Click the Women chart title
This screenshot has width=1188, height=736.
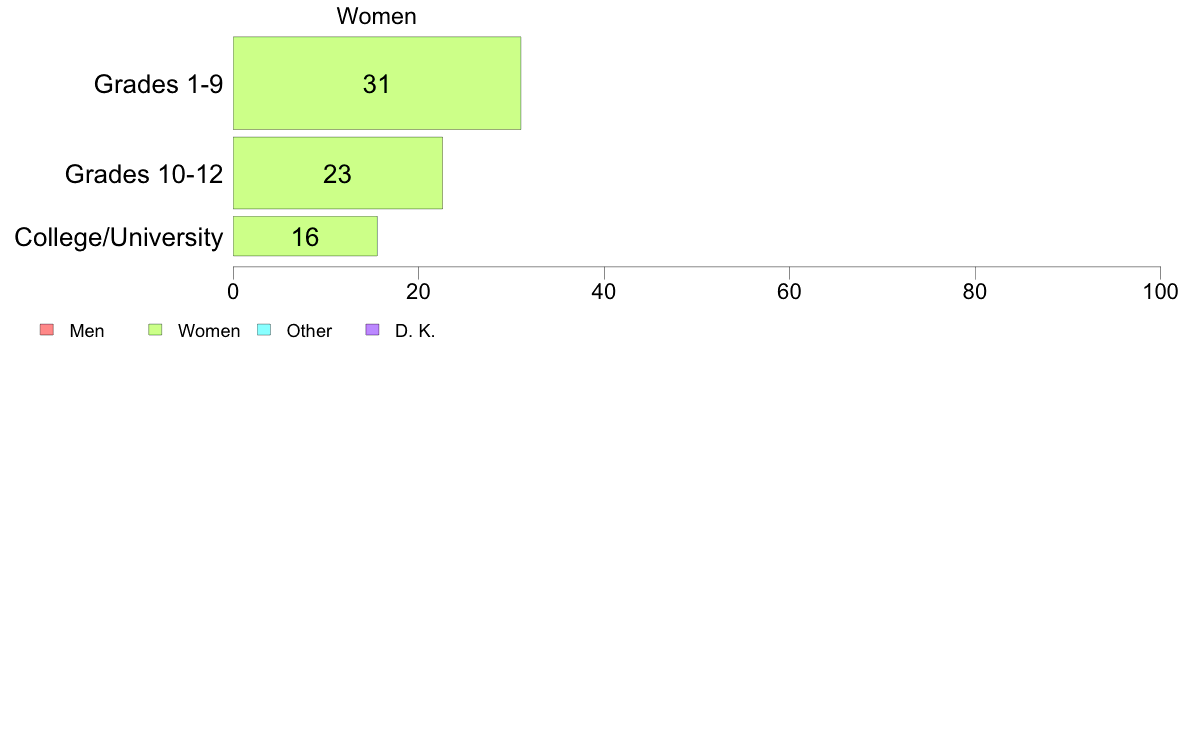pyautogui.click(x=377, y=16)
